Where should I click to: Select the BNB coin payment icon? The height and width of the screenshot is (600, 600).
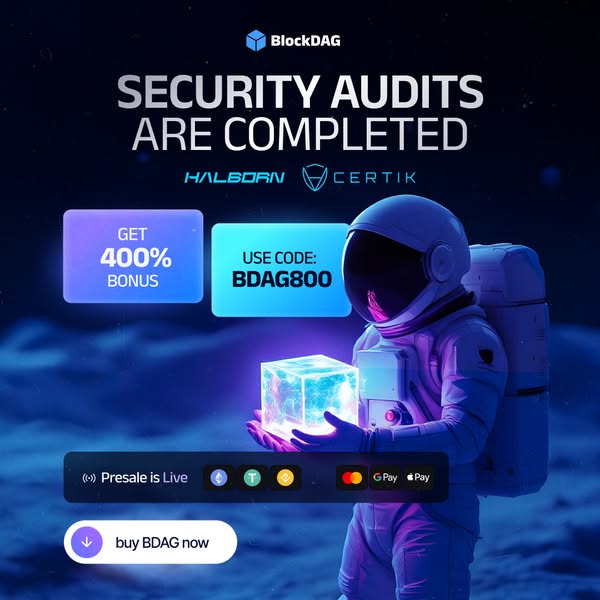coord(285,478)
